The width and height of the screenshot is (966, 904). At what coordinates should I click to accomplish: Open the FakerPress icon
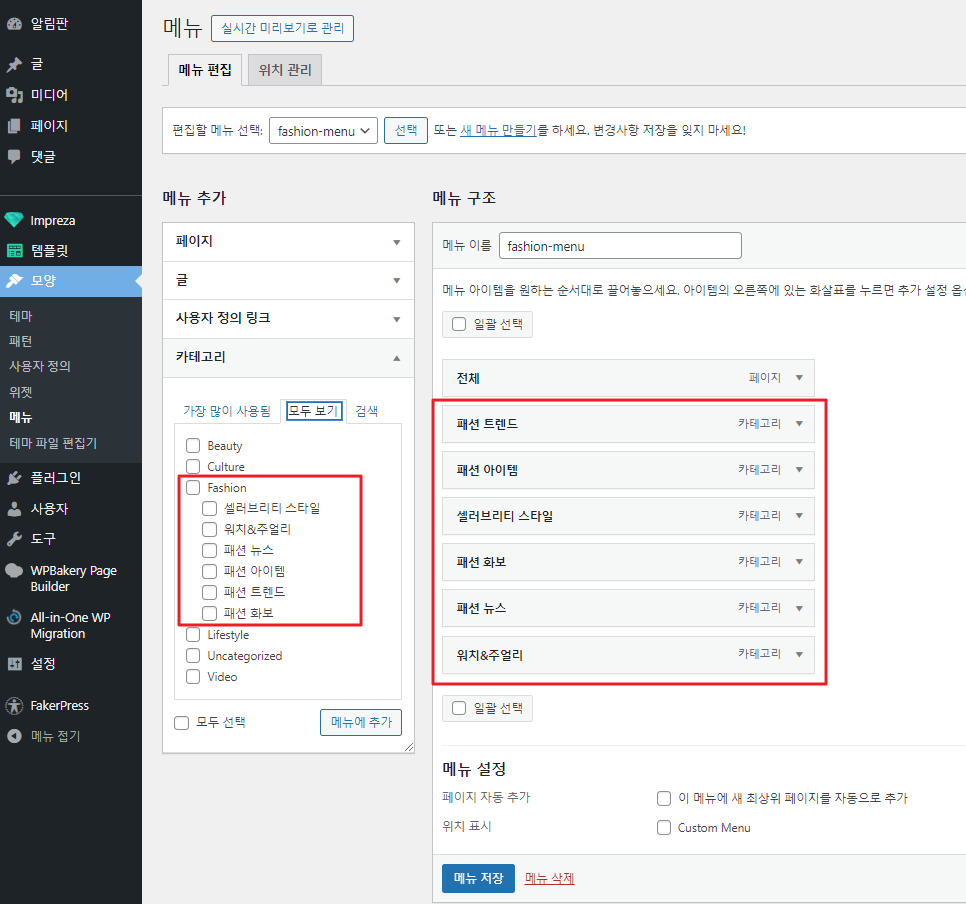click(14, 706)
